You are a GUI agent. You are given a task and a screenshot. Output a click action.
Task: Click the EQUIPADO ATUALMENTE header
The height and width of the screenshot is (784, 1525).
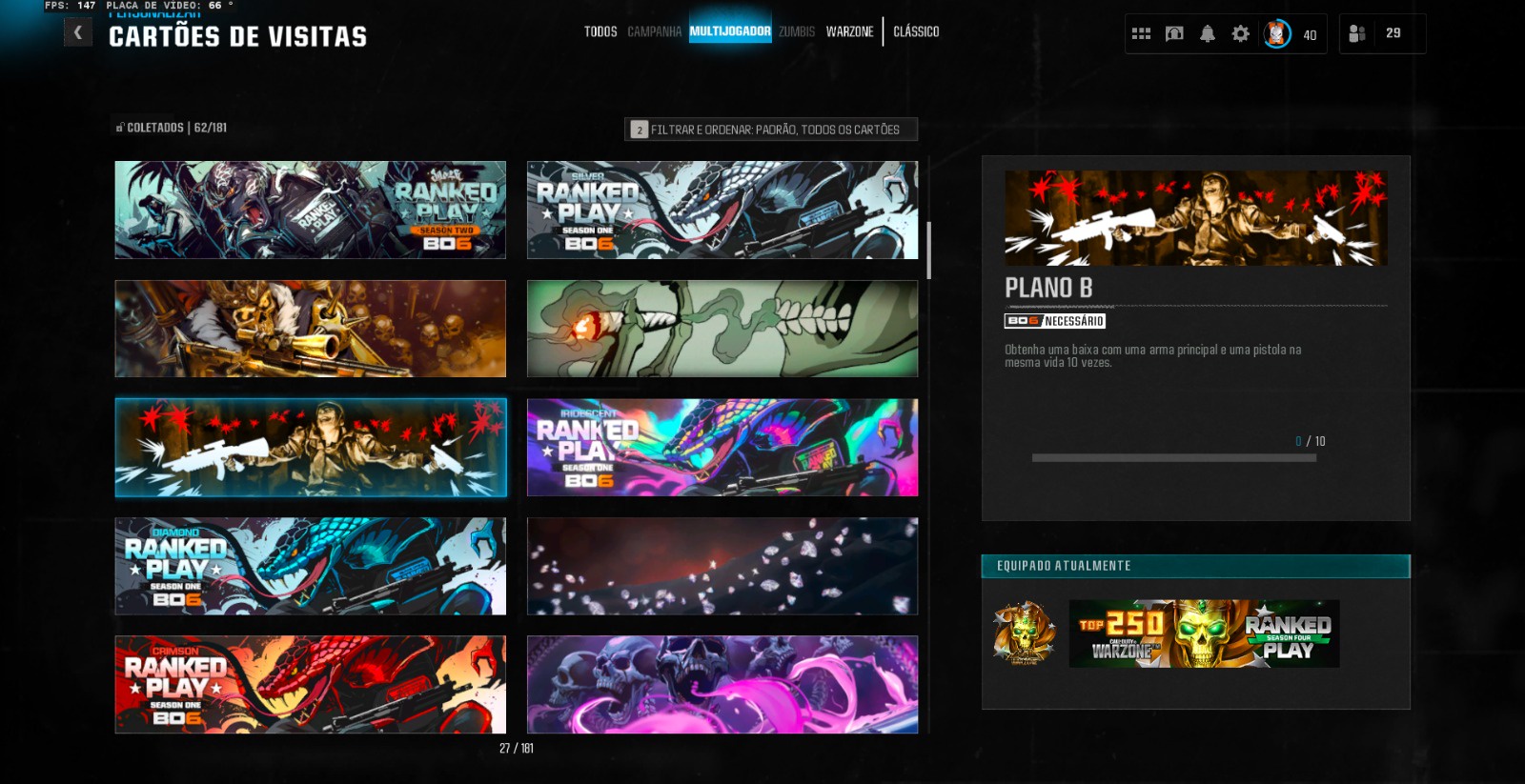(x=1195, y=566)
